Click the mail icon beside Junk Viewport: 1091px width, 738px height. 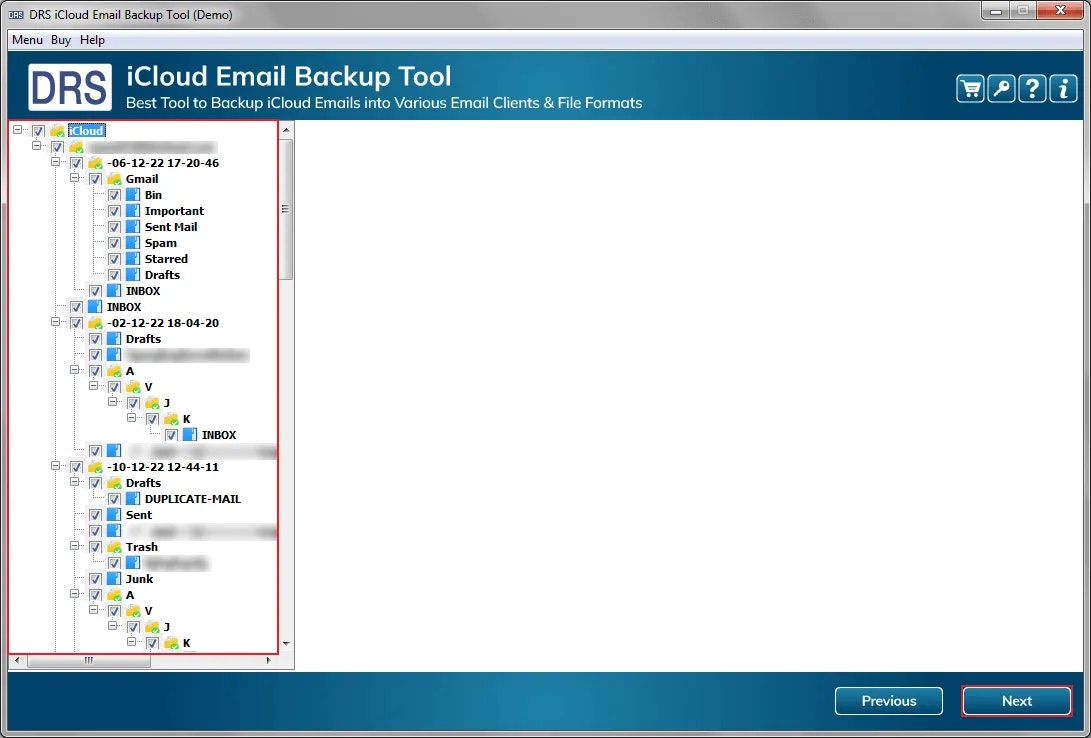tap(114, 579)
